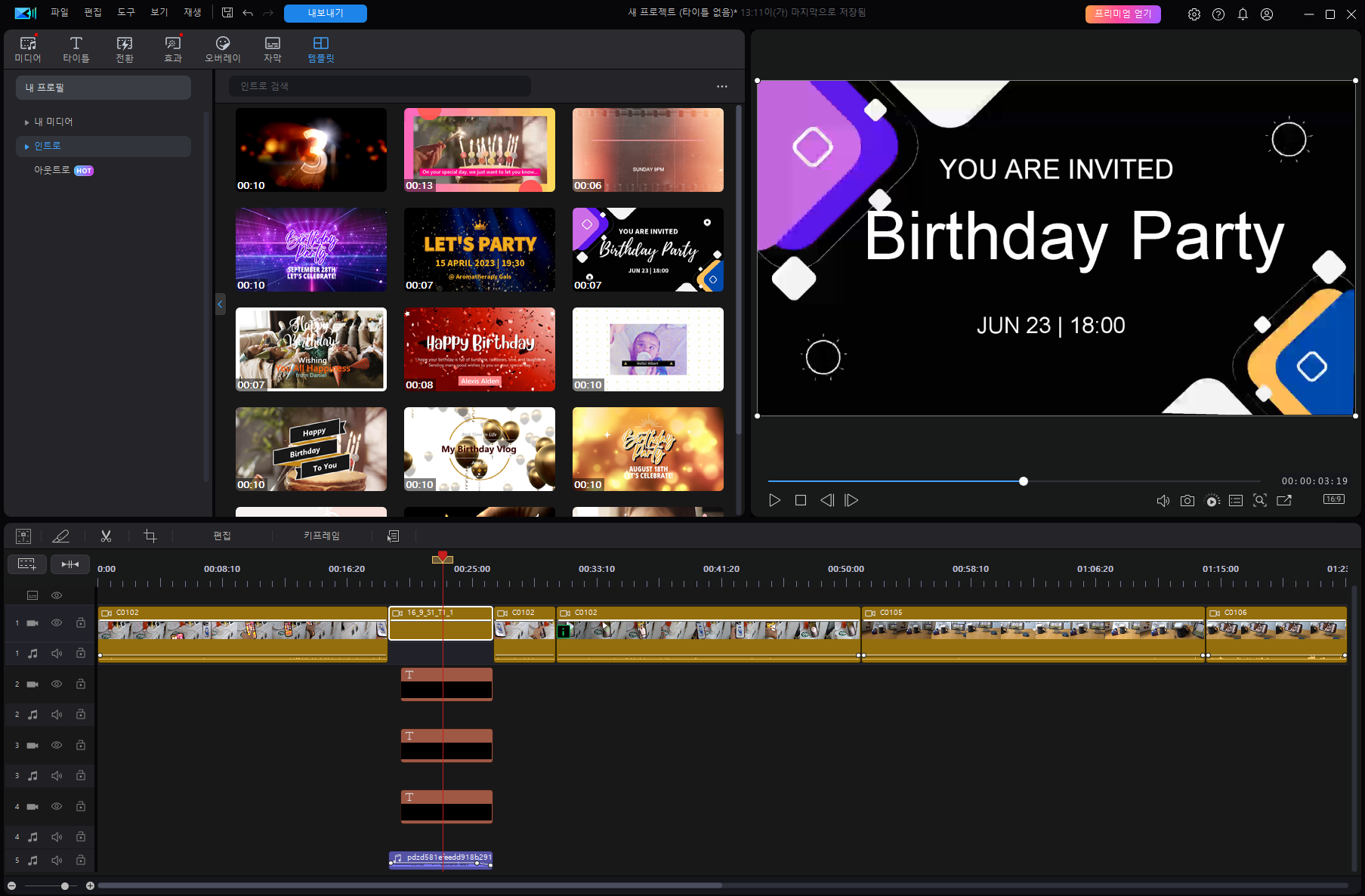
Task: Click the 인트로 검색 search field
Action: 380,86
